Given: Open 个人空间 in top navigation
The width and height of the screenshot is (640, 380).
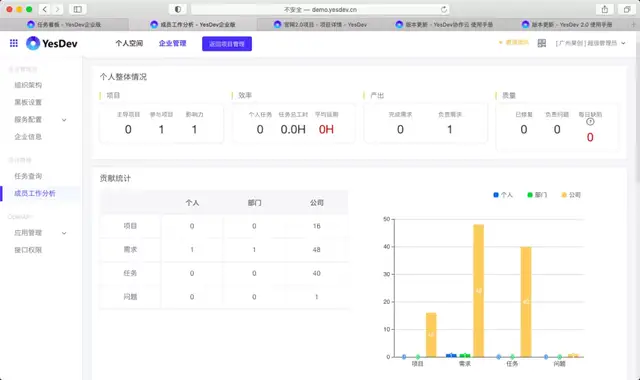Looking at the screenshot, I should point(129,43).
